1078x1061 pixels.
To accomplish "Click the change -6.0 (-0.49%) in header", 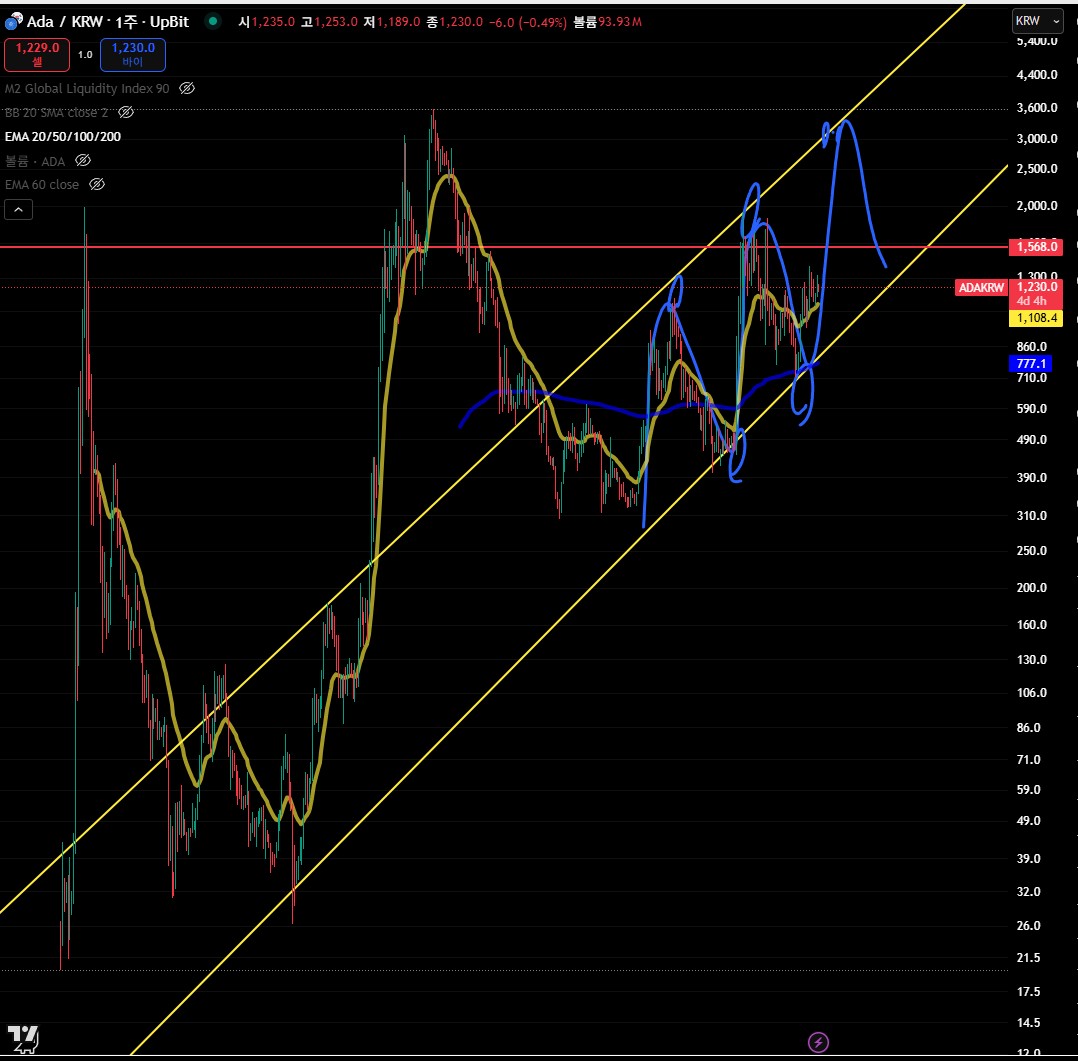I will pos(528,22).
